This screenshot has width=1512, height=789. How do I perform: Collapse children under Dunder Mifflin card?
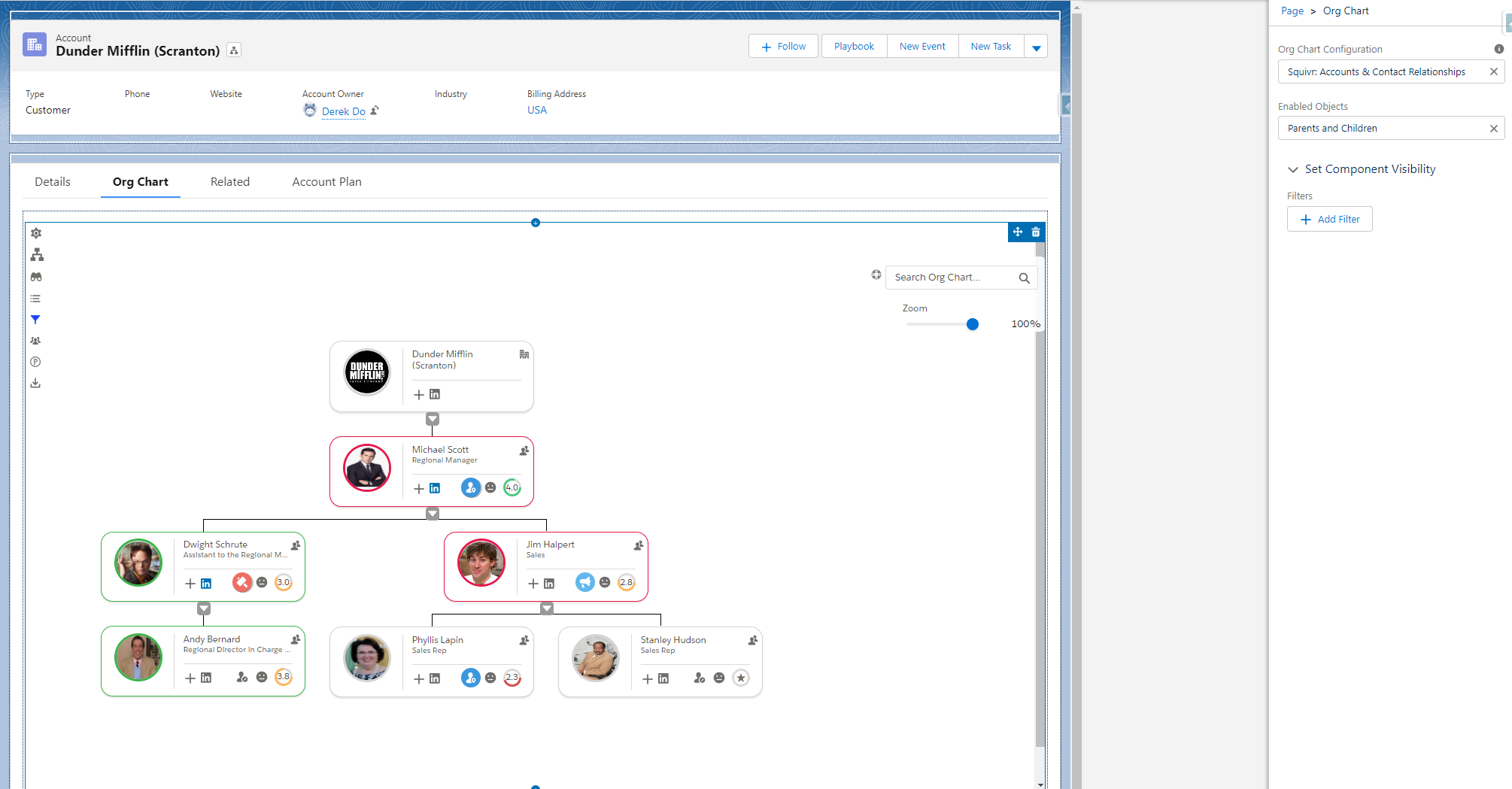pyautogui.click(x=433, y=419)
